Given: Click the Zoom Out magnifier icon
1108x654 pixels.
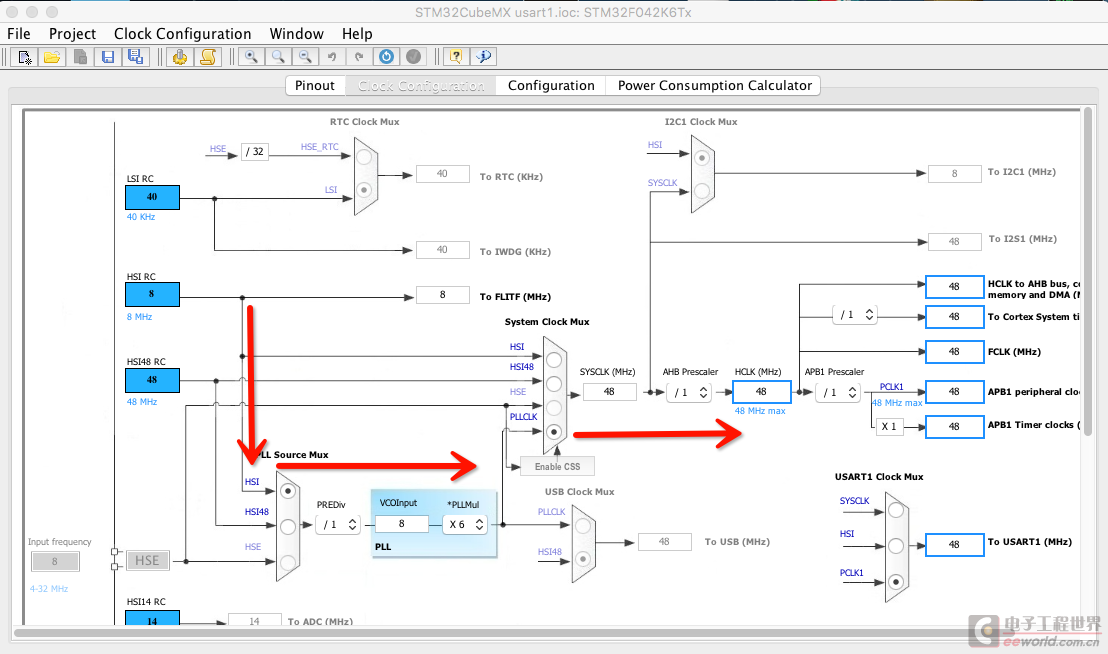Looking at the screenshot, I should point(305,57).
